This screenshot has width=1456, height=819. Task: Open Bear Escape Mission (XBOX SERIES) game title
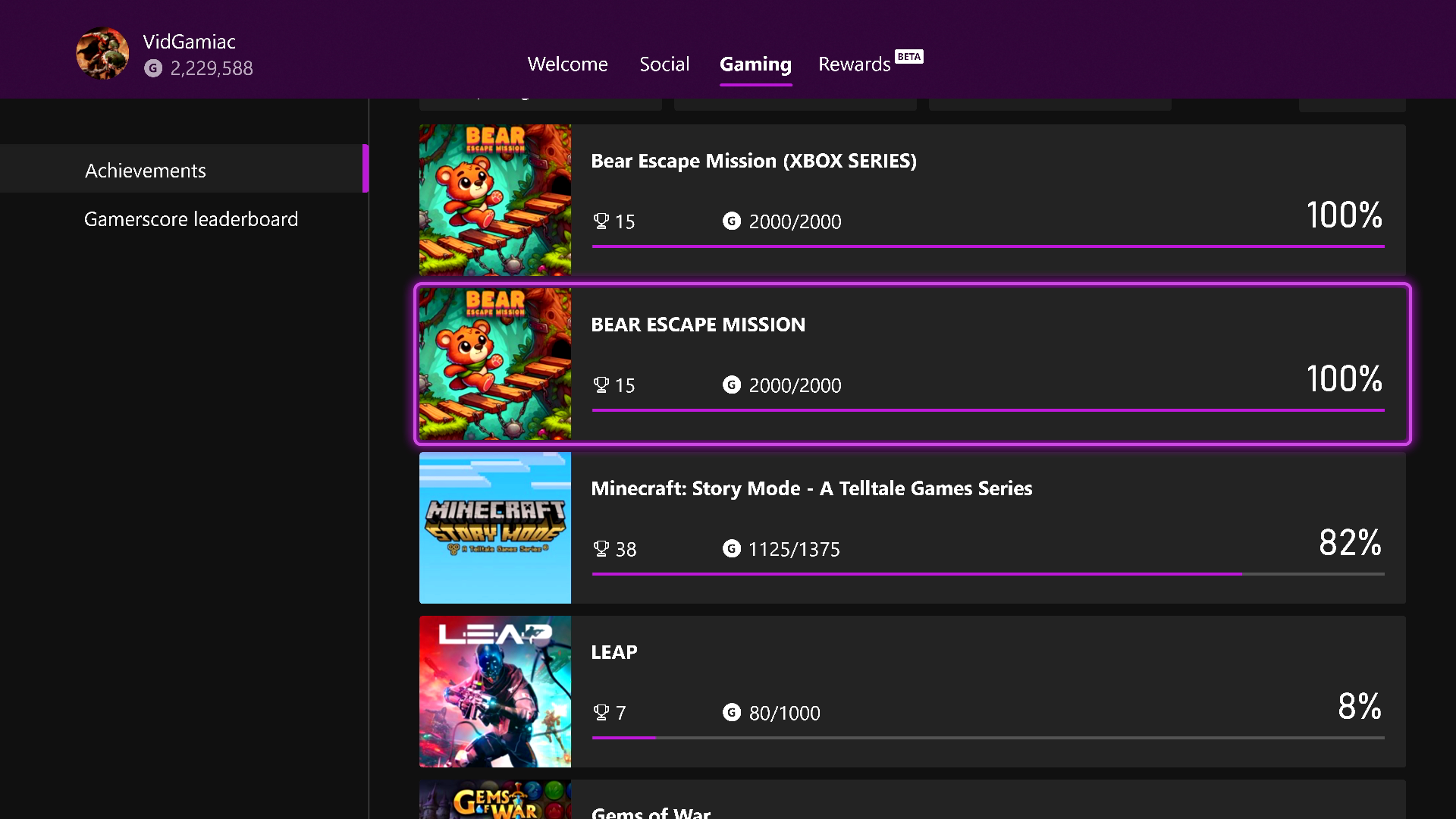[754, 161]
